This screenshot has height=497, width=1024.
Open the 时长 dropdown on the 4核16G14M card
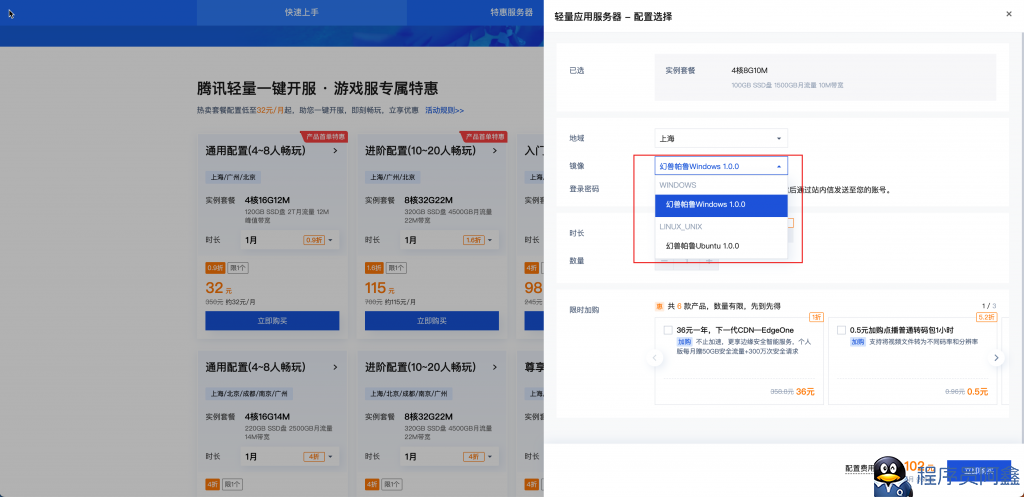290,457
